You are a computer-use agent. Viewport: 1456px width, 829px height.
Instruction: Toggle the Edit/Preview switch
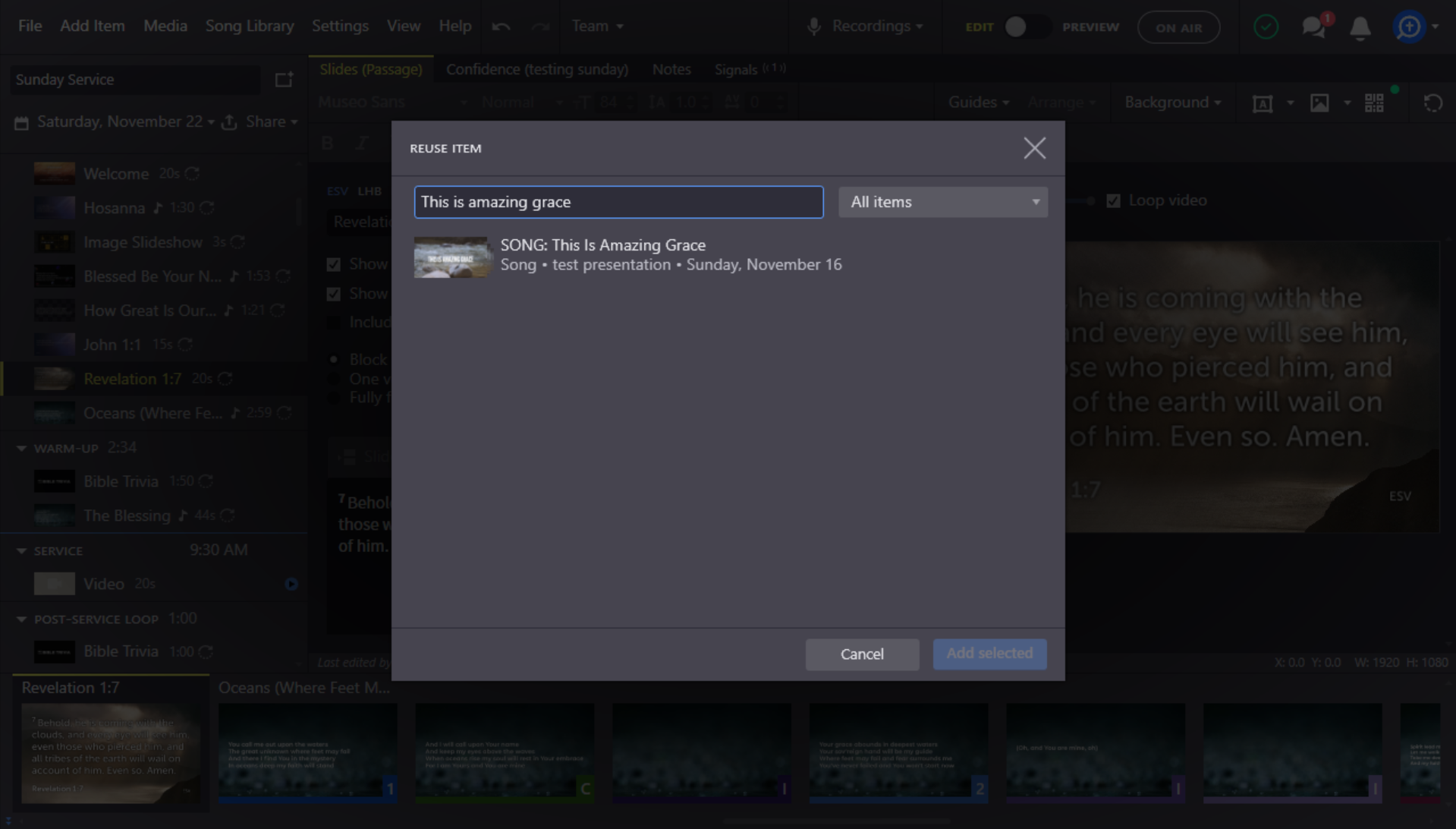[x=1027, y=27]
